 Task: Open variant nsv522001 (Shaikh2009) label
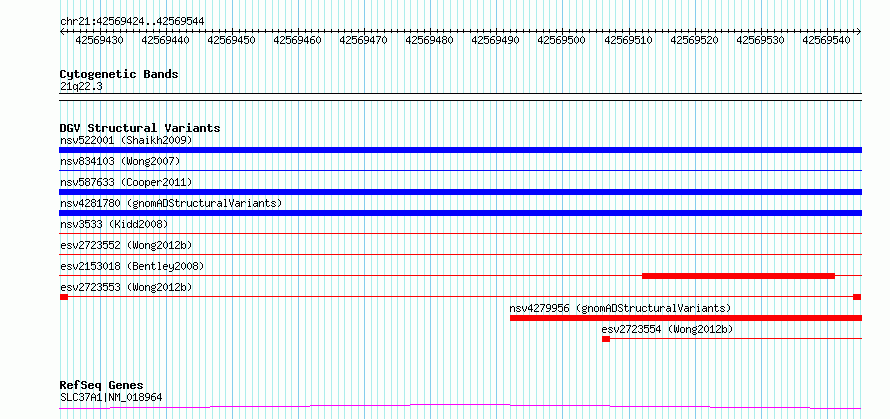pyautogui.click(x=126, y=140)
